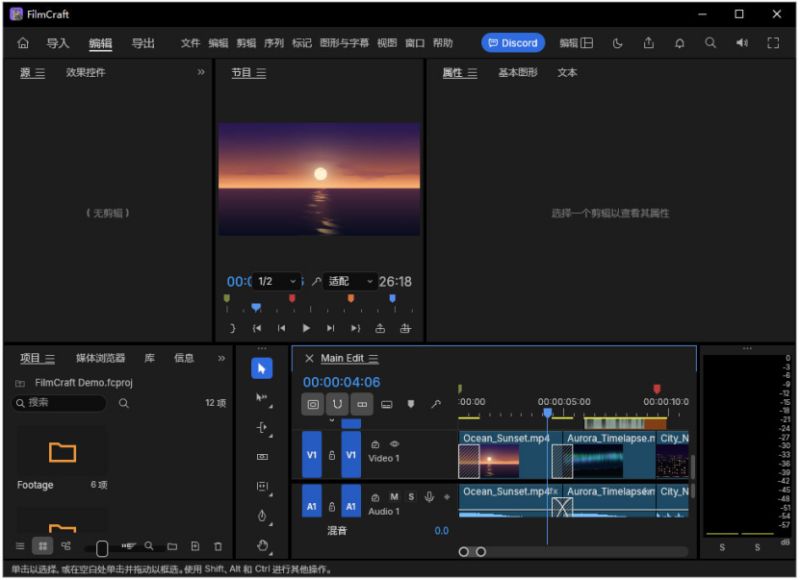The height and width of the screenshot is (580, 800).
Task: Select the Razor tool
Action: [x=262, y=457]
